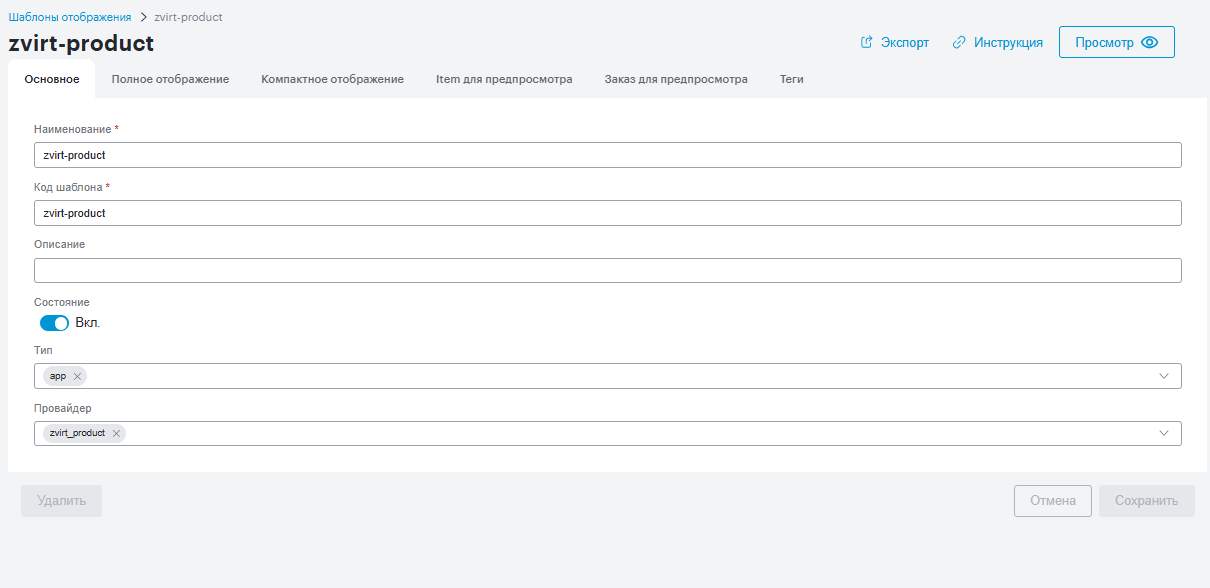Click the zvirt_product tag chip text

(77, 433)
